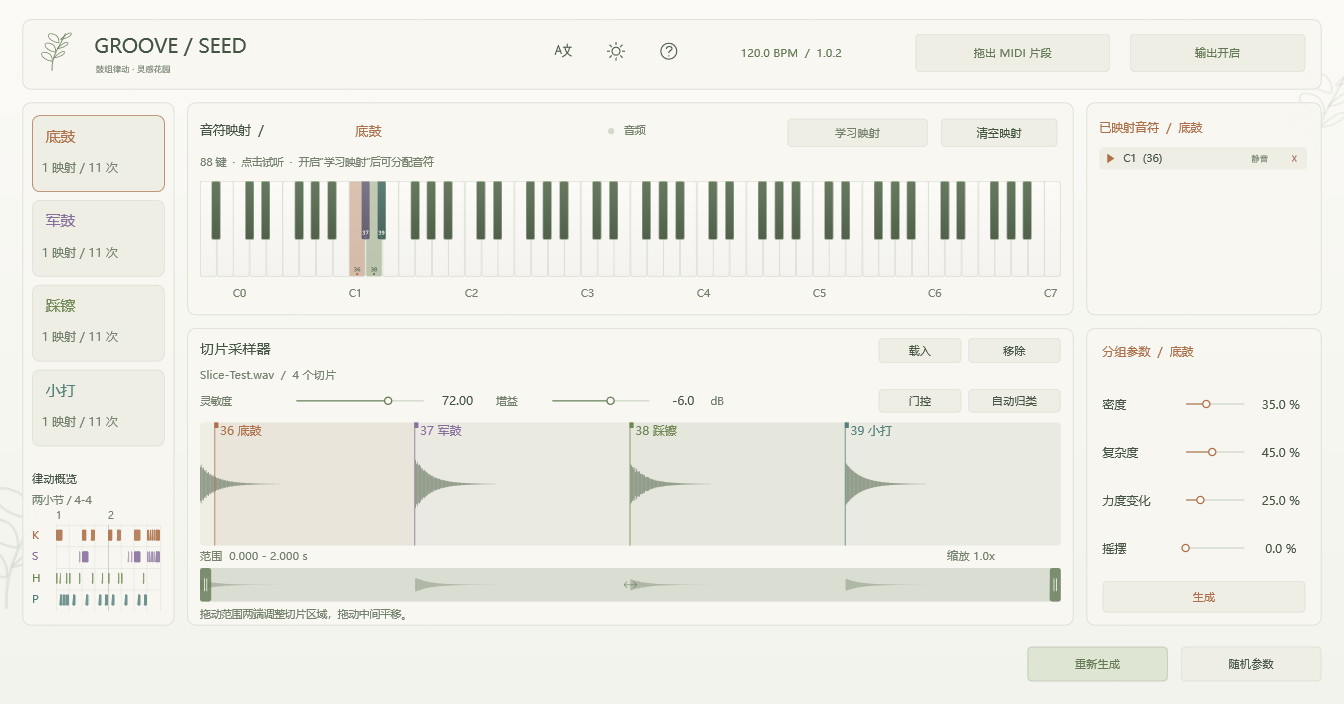Click the -6.0 gain value
Image resolution: width=1344 pixels, height=704 pixels.
(x=683, y=401)
